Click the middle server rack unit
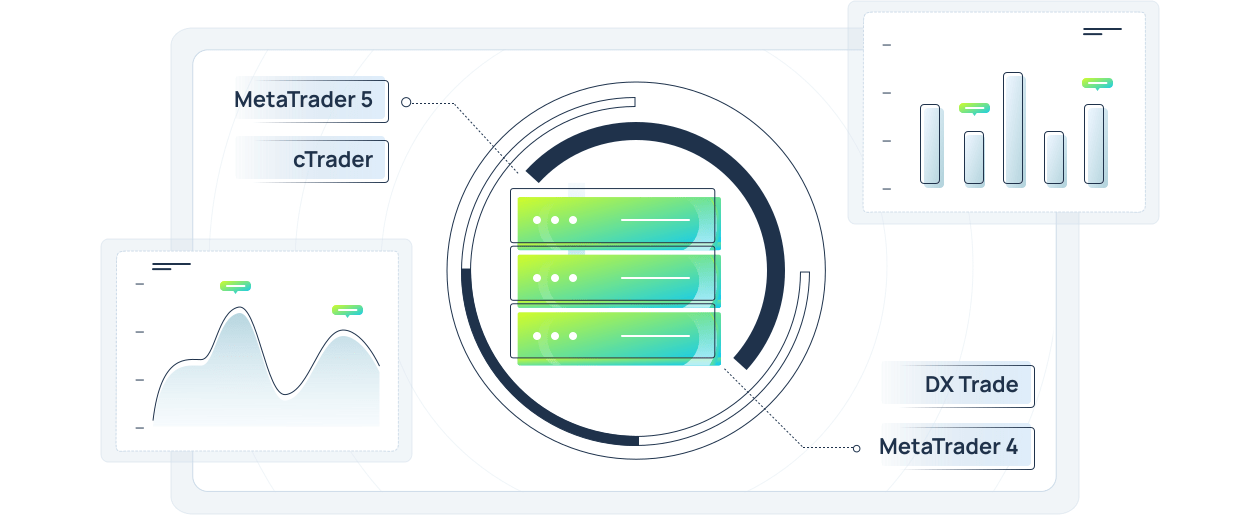The width and height of the screenshot is (1249, 515). [615, 275]
